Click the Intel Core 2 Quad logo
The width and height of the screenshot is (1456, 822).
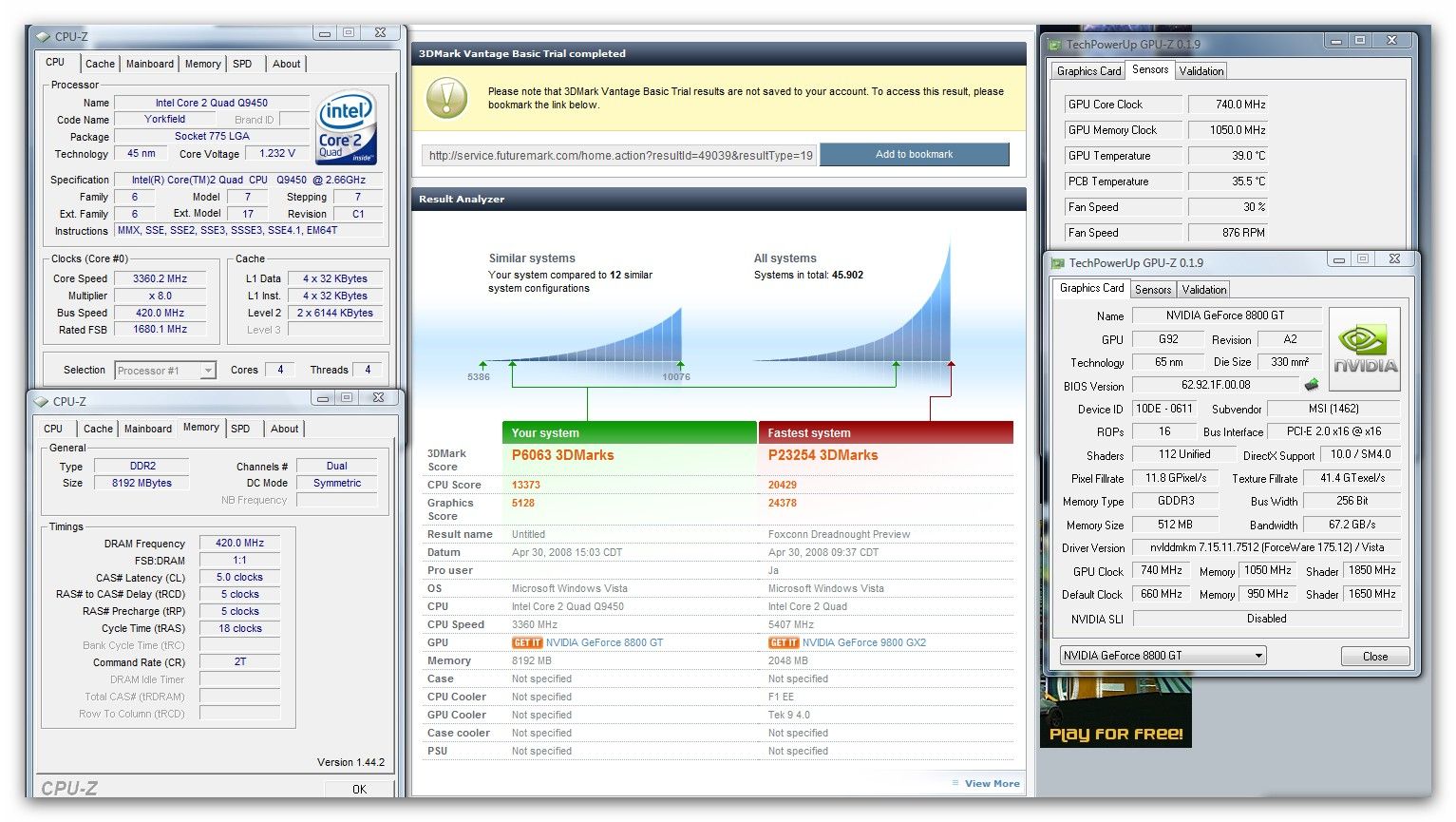coord(347,126)
